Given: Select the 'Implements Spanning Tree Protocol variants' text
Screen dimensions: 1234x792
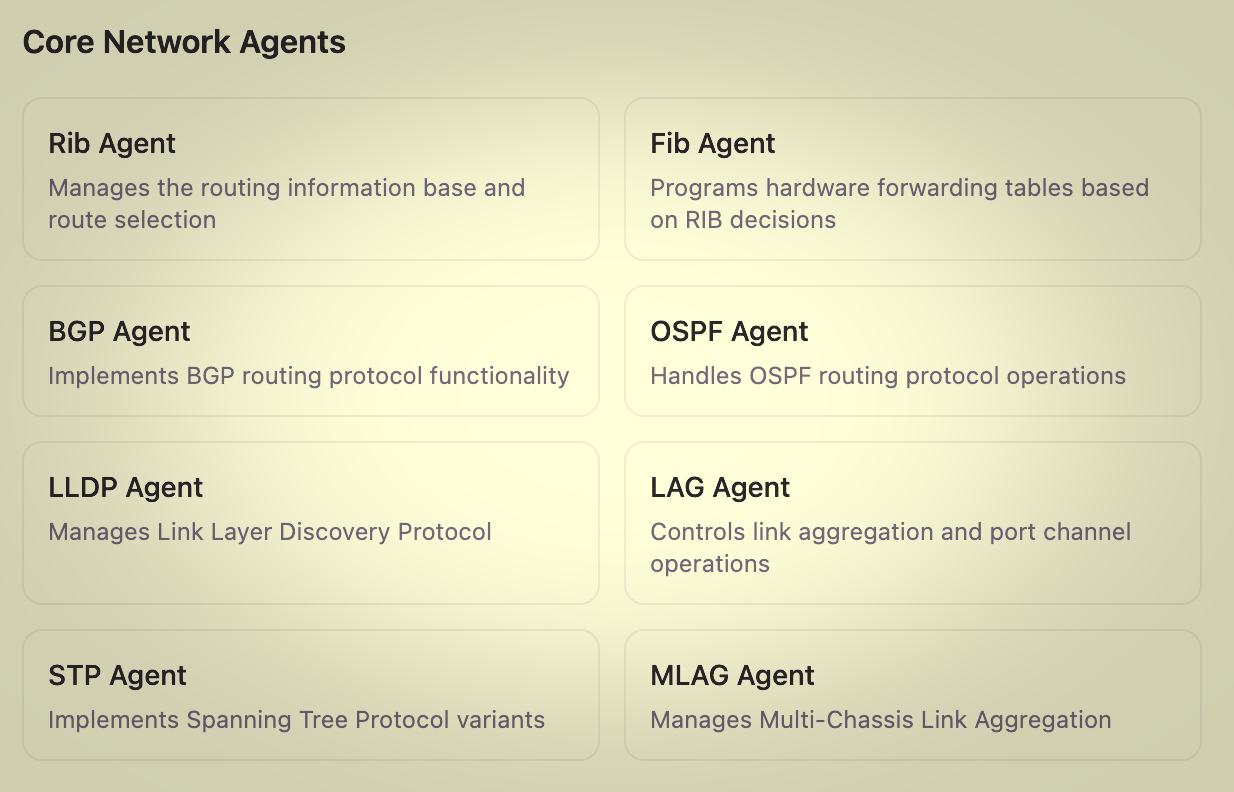Looking at the screenshot, I should click(x=296, y=720).
